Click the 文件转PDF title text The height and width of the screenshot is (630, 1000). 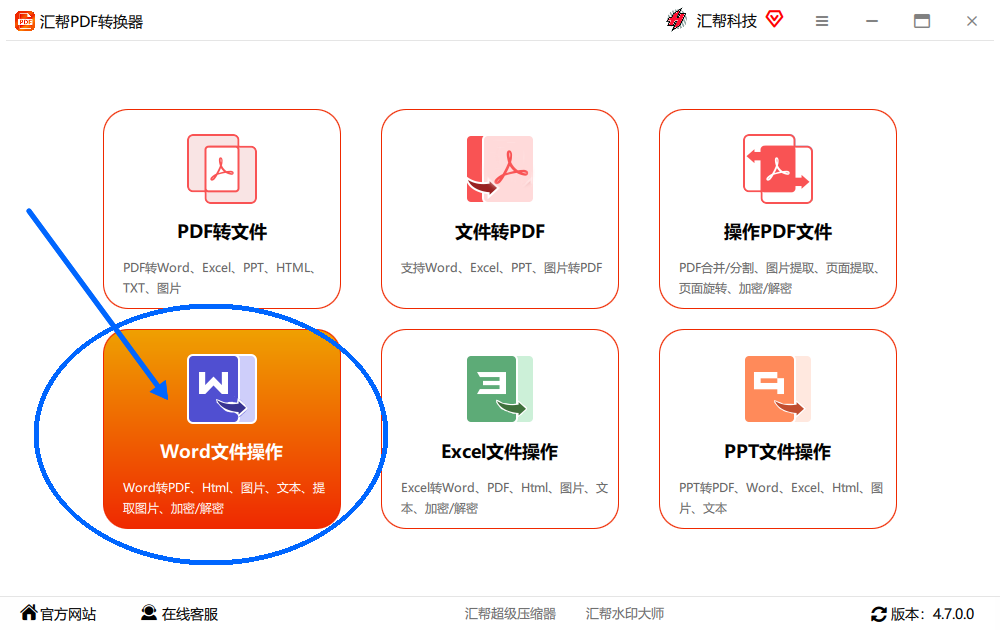500,231
